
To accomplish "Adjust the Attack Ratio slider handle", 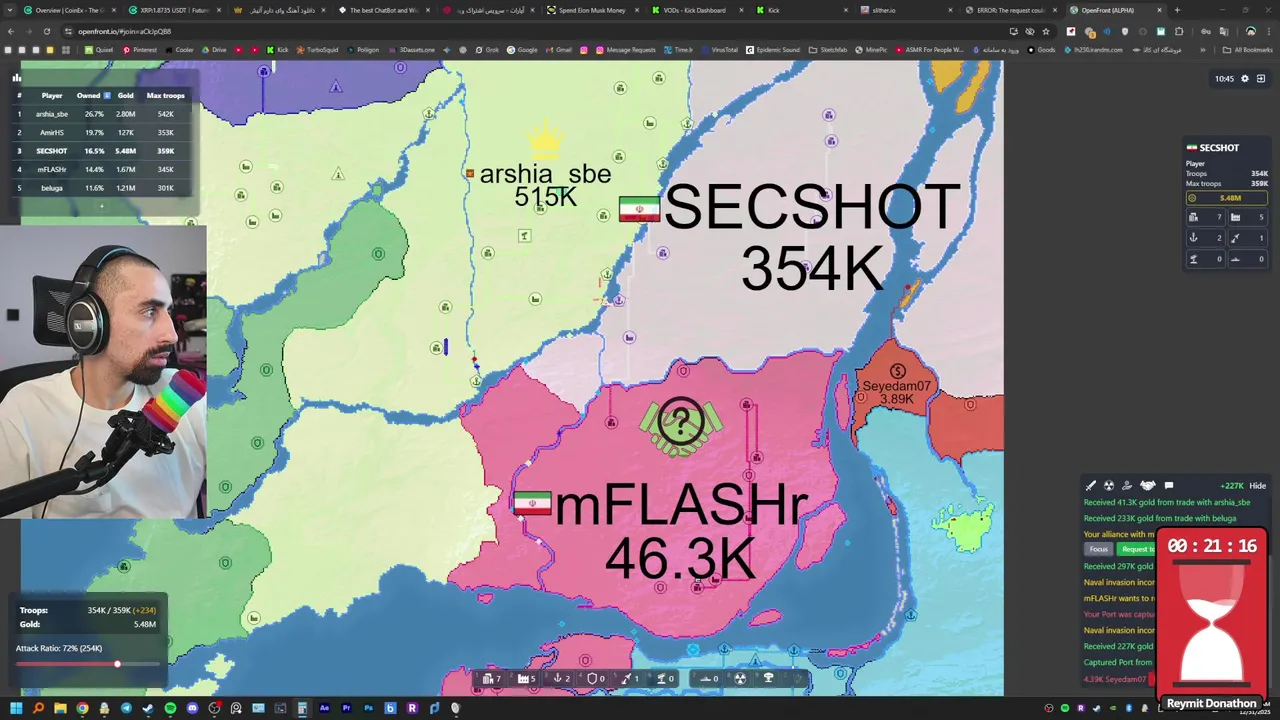I will click(117, 664).
